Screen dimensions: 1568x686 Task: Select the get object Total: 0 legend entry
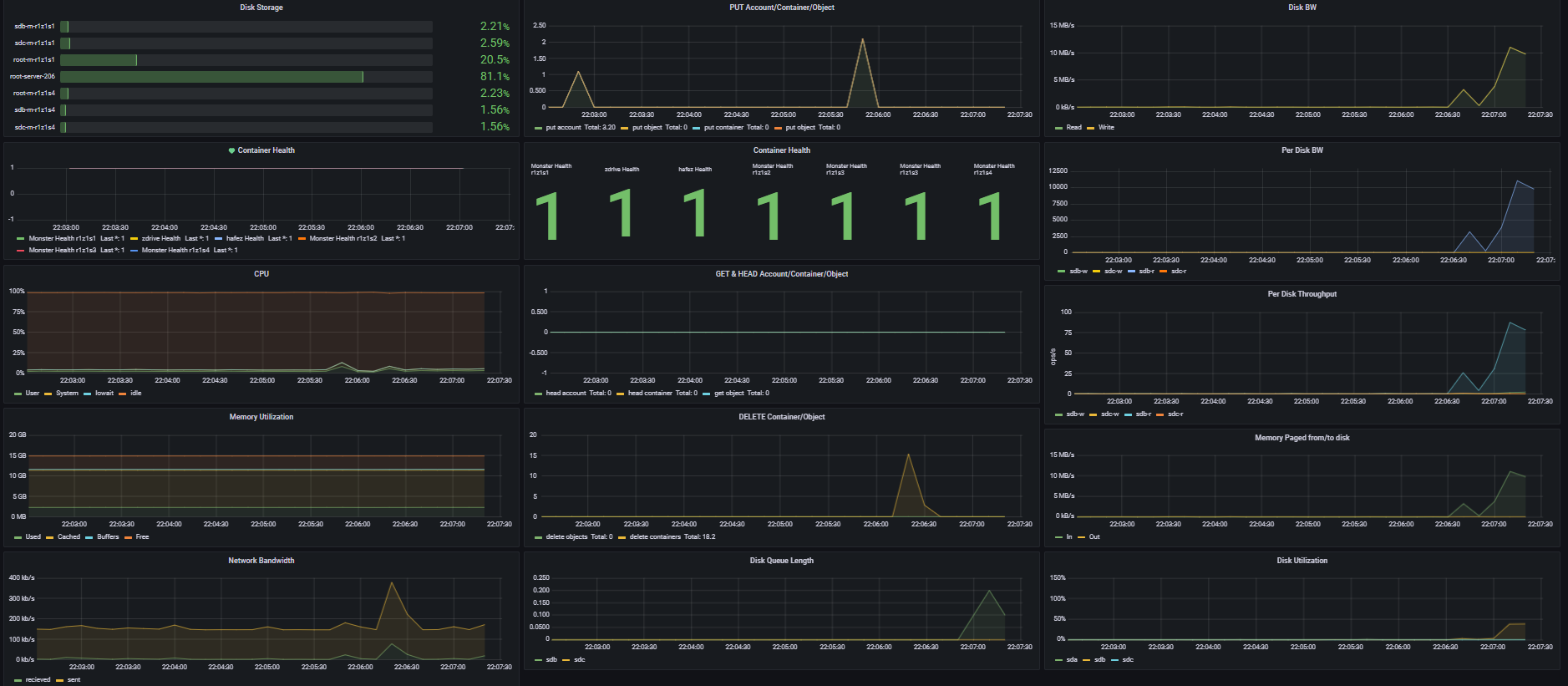(742, 394)
